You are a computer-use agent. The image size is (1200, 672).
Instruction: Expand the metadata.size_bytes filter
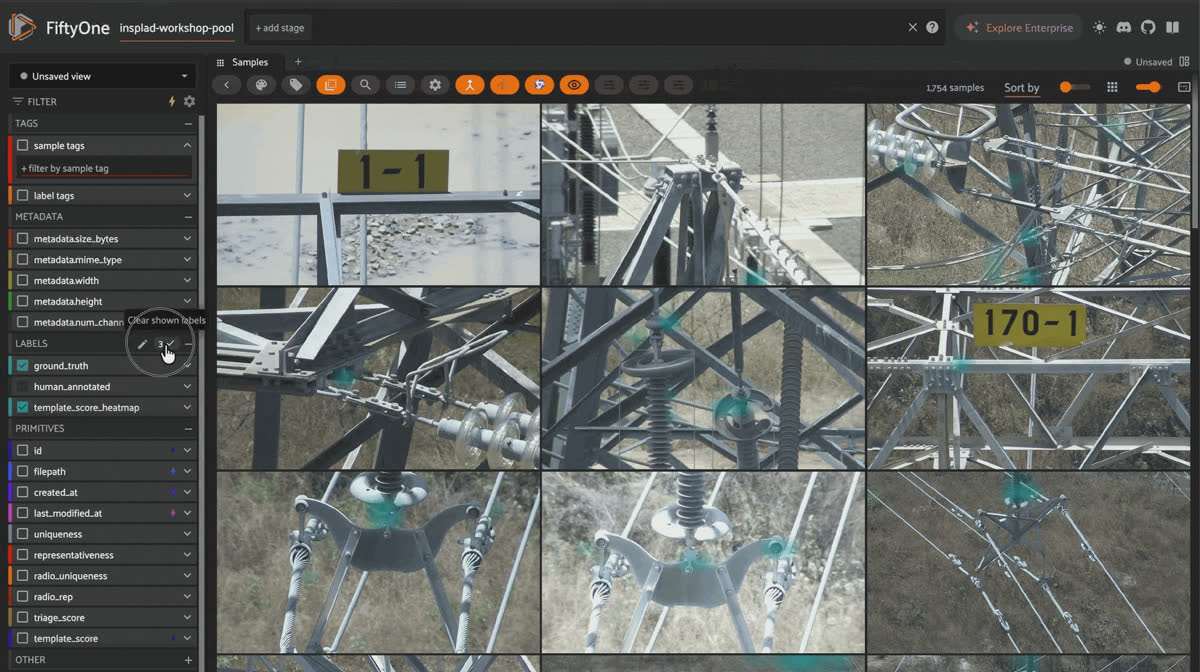click(187, 239)
